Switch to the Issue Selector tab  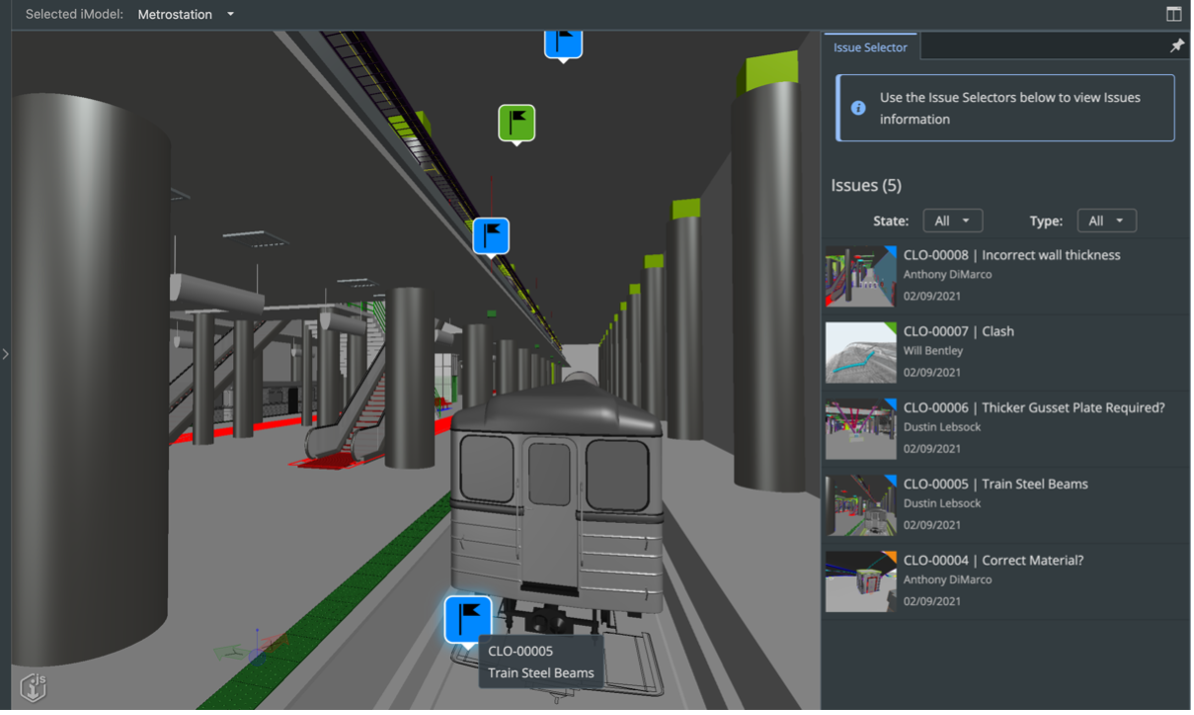pos(869,46)
